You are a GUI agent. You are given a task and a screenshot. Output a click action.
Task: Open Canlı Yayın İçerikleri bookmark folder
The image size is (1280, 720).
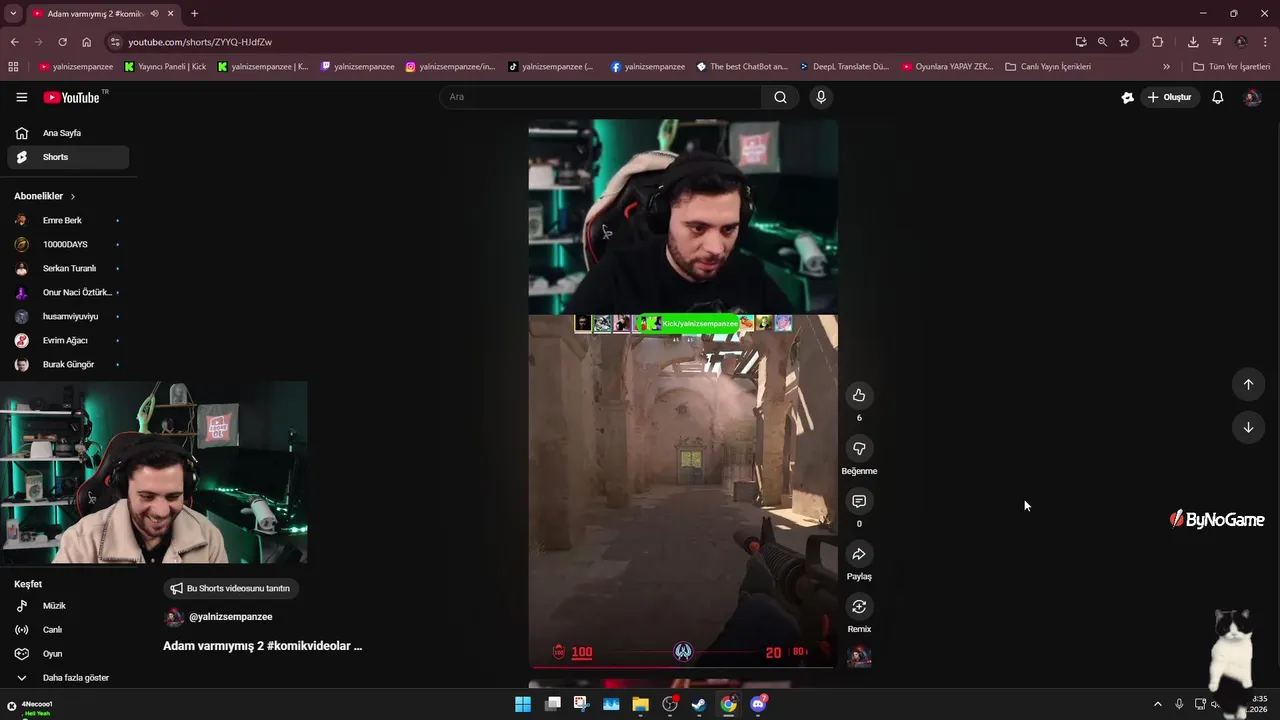tap(1048, 67)
